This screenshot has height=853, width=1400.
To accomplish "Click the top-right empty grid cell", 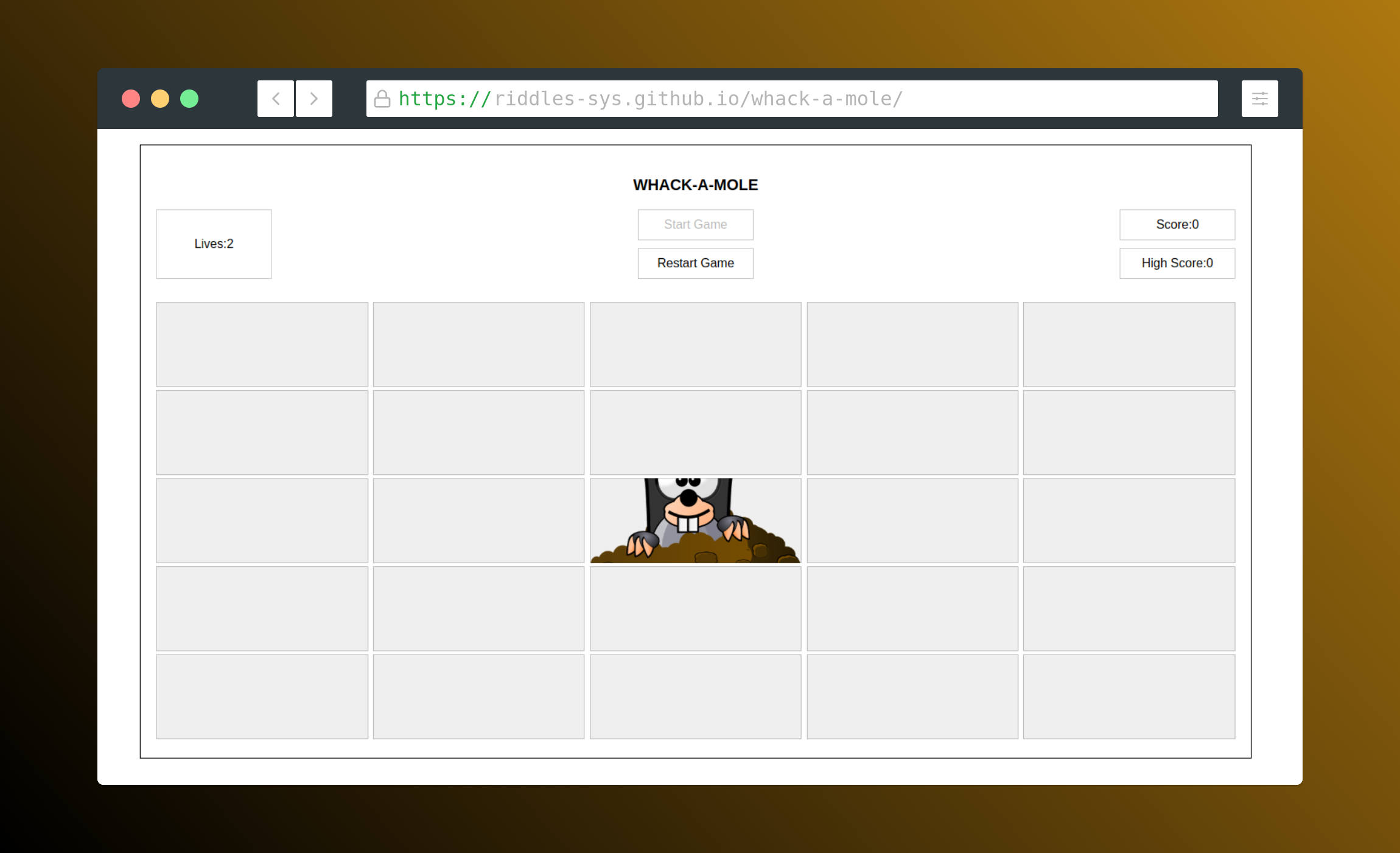I will click(1129, 344).
